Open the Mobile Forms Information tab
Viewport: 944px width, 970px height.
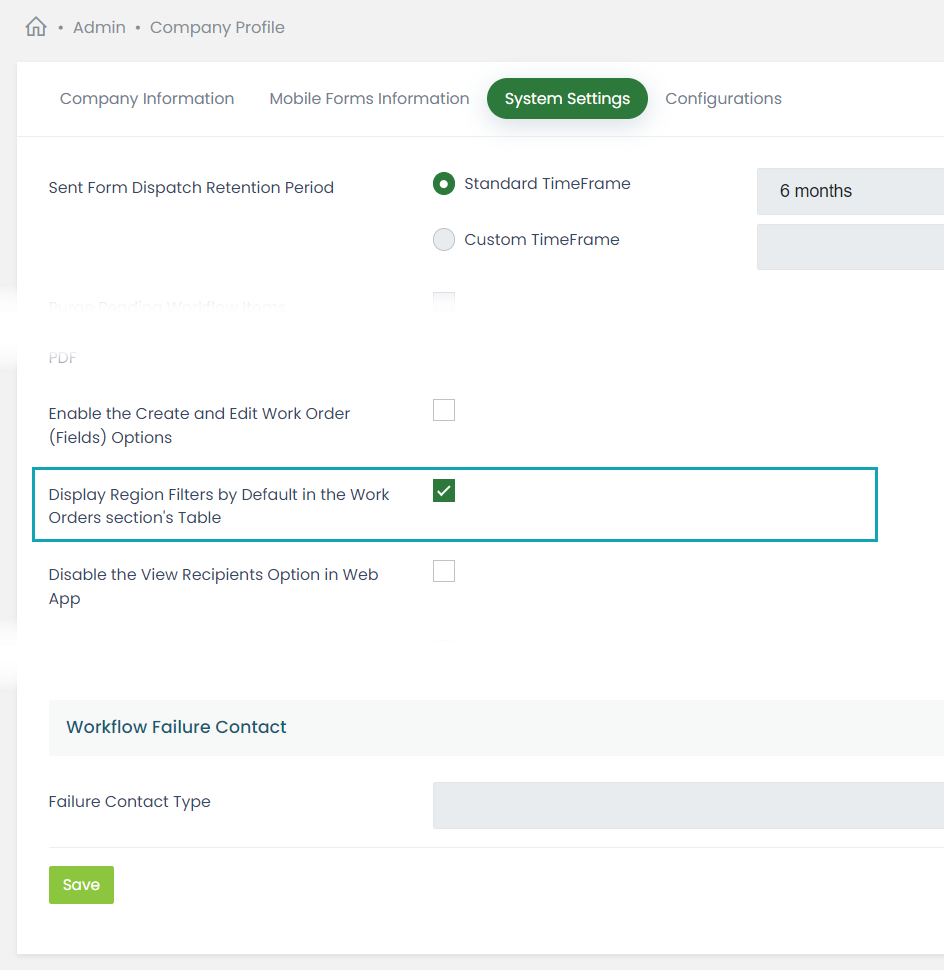click(369, 98)
